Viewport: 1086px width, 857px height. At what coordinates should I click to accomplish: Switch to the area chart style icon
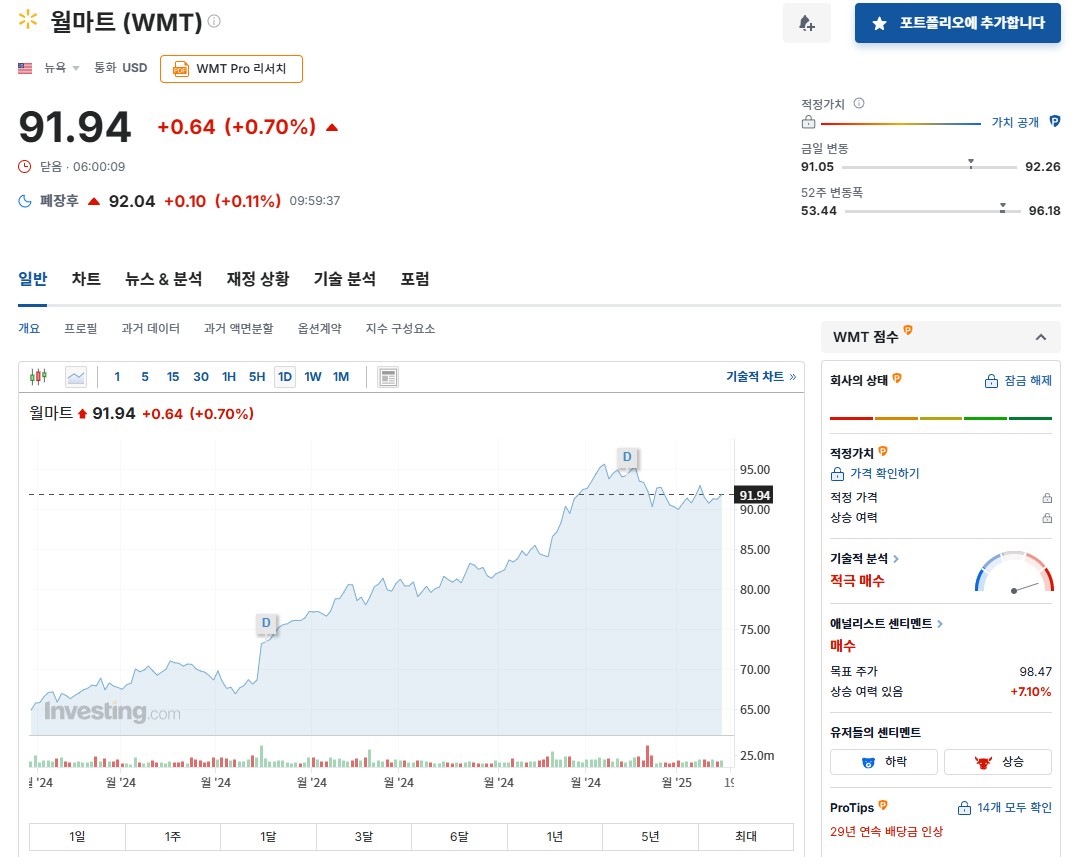click(75, 377)
